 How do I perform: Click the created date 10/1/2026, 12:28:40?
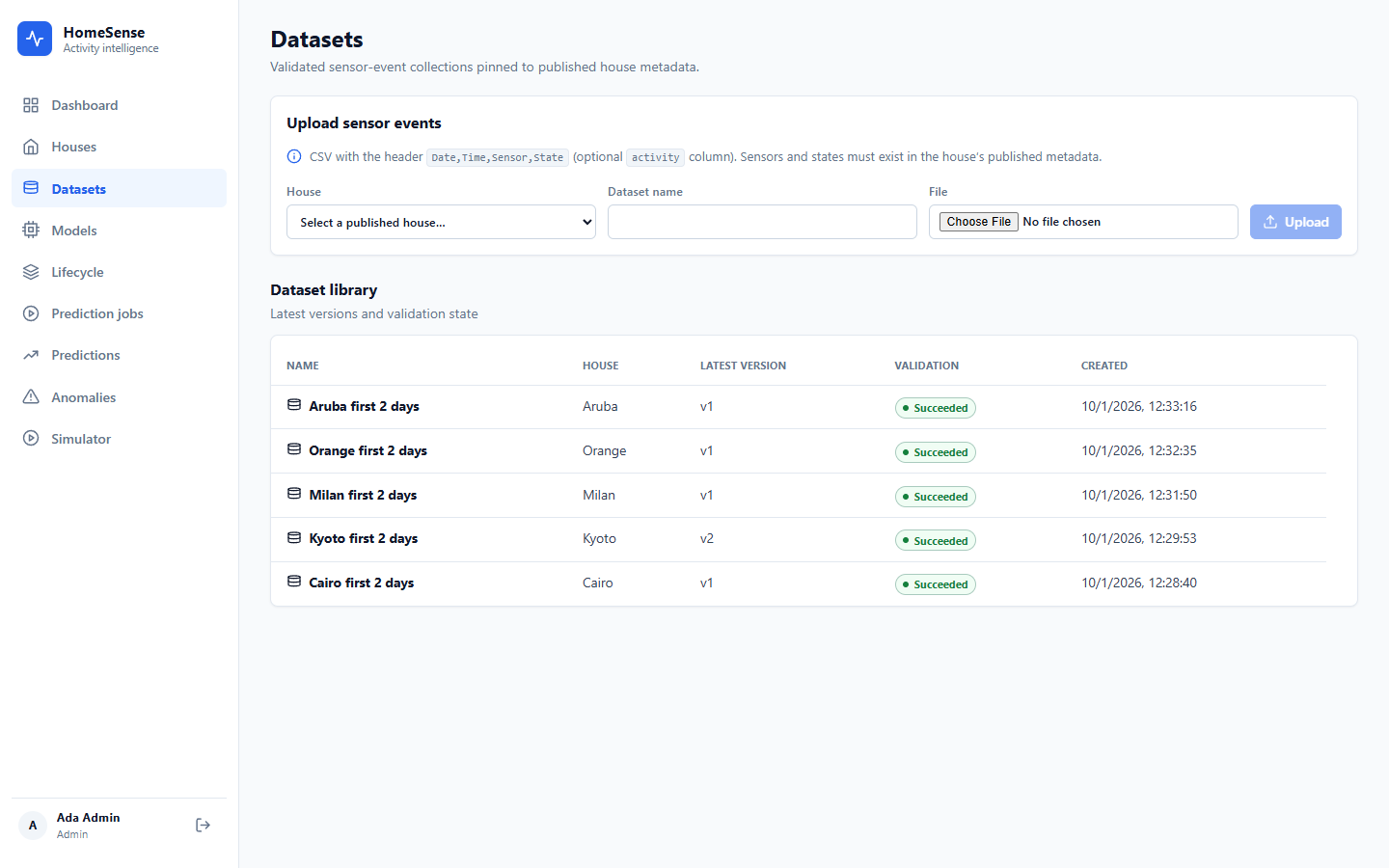click(1139, 583)
